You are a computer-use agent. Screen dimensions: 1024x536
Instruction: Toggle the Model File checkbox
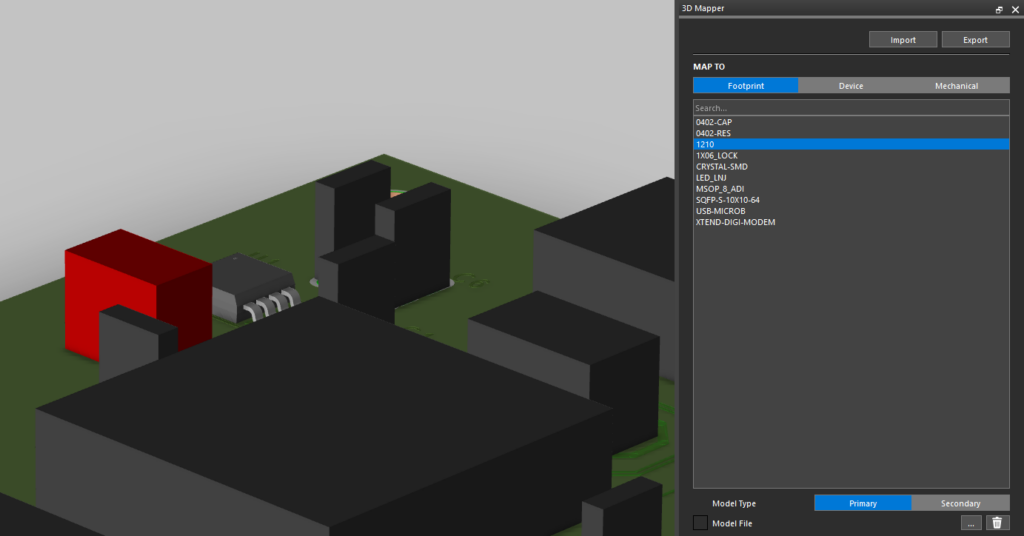pyautogui.click(x=700, y=523)
